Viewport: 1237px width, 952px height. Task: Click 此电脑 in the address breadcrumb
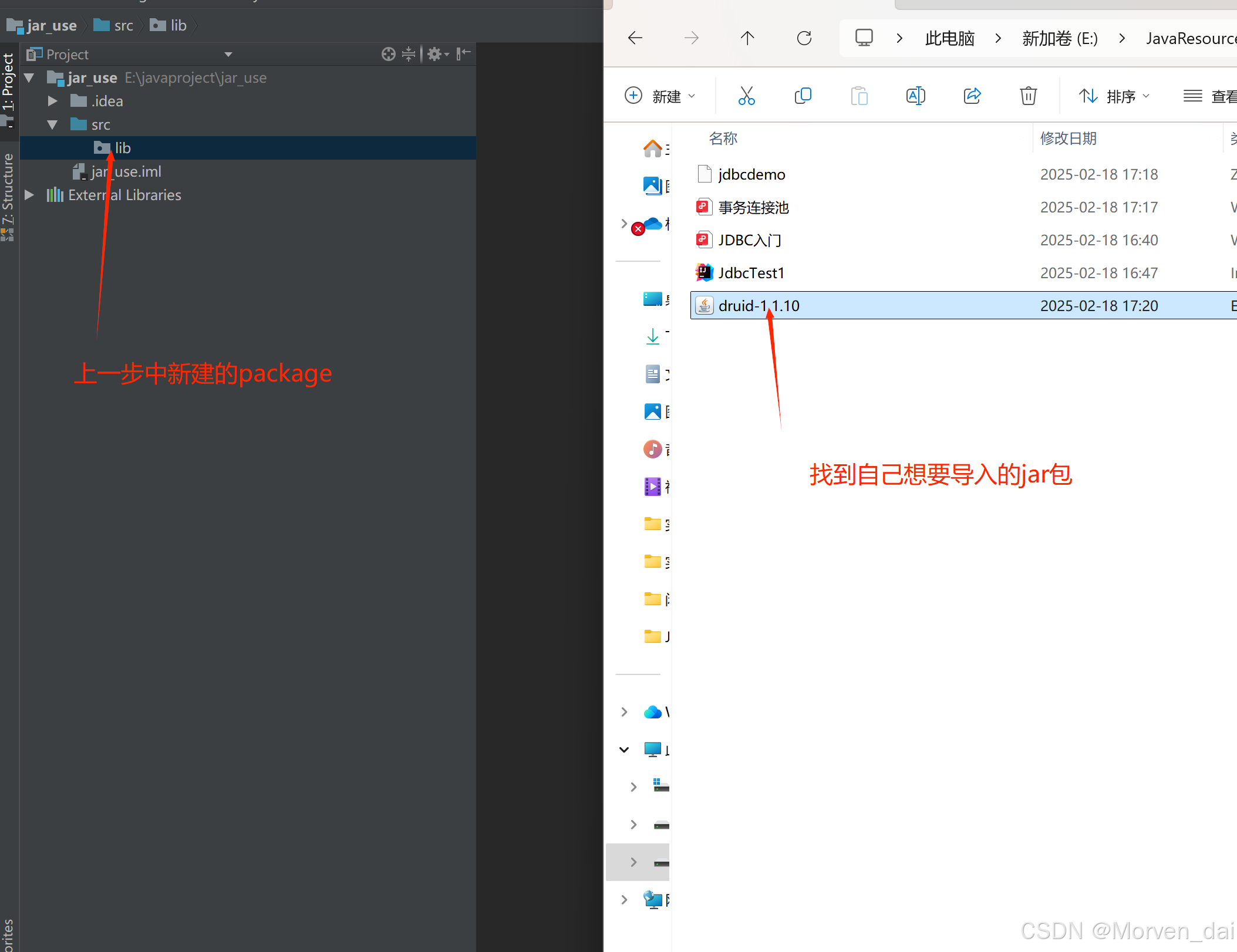point(949,39)
